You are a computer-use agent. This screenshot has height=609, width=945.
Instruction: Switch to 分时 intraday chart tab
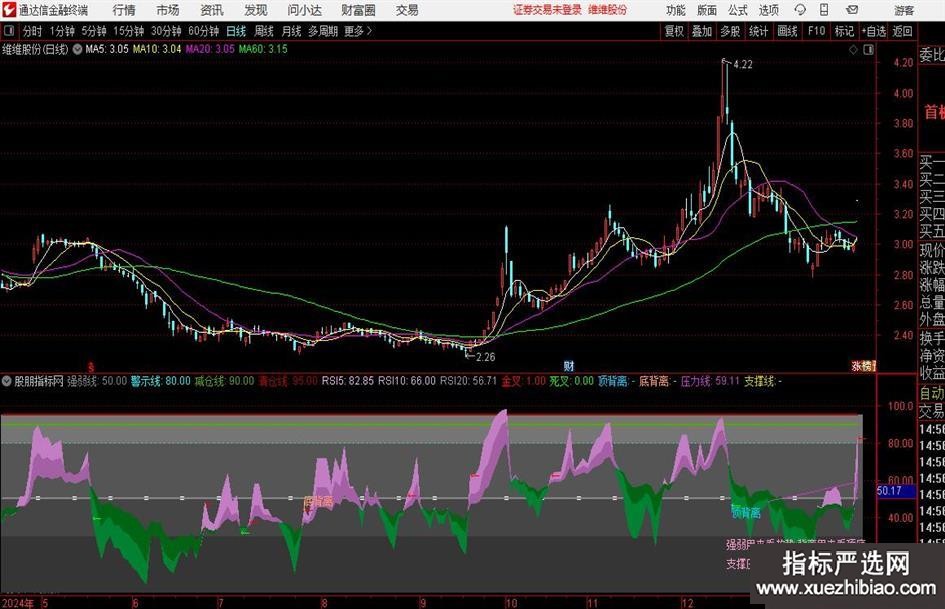click(32, 31)
